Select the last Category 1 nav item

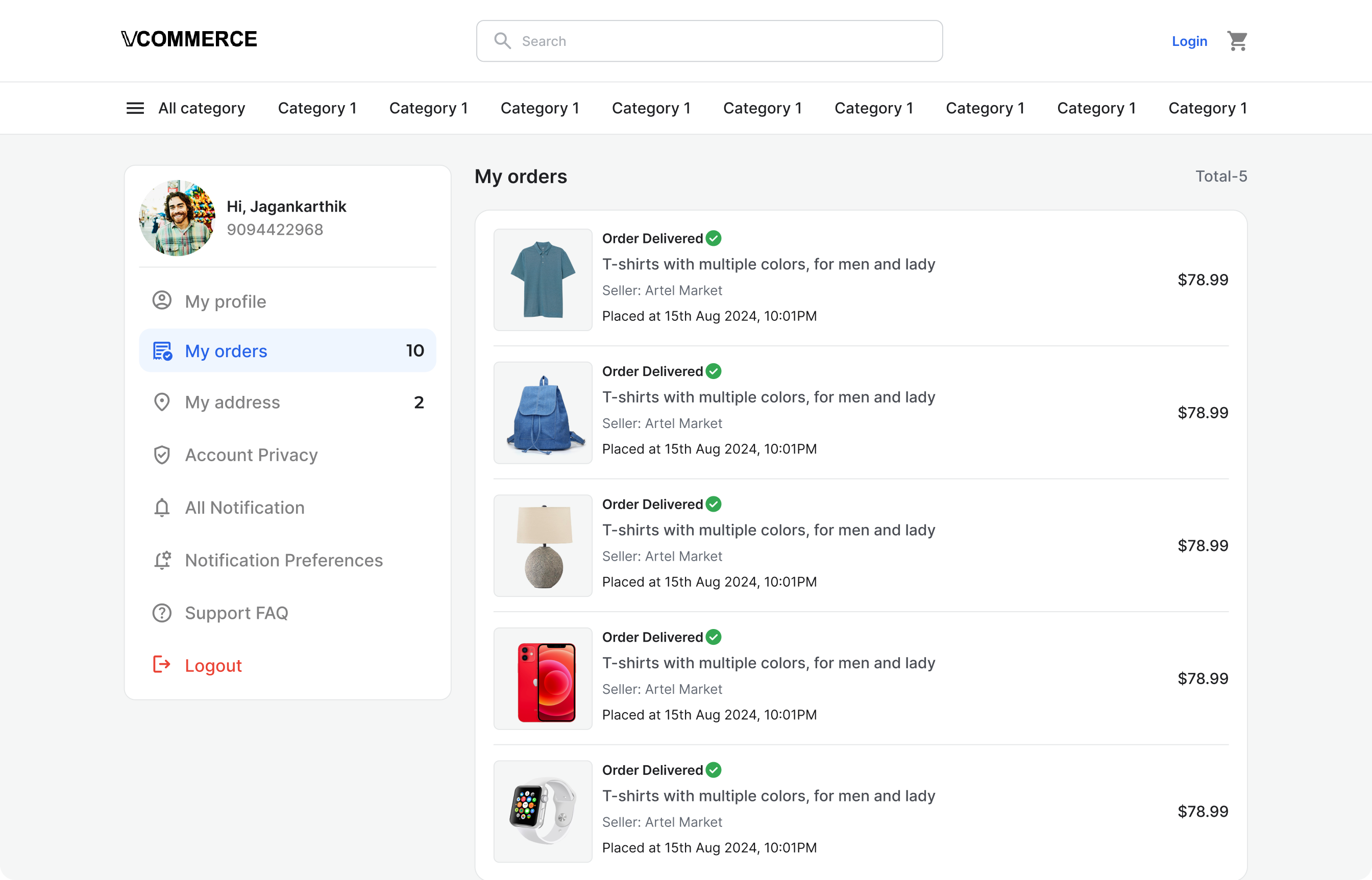coord(1207,108)
